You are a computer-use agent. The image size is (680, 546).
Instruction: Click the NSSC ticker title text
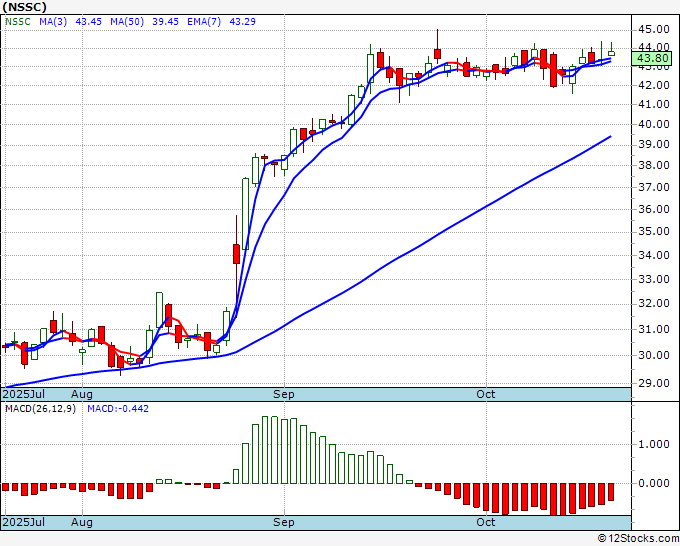coord(25,7)
